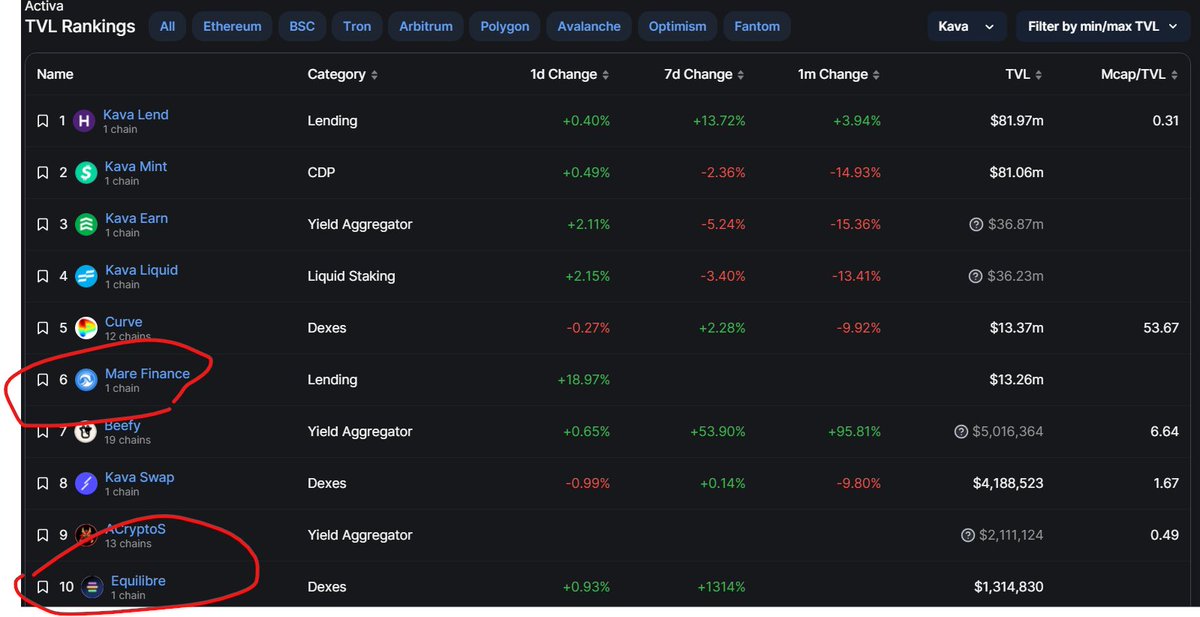The height and width of the screenshot is (617, 1200).
Task: Open the Equilibre protocol link
Action: [138, 581]
